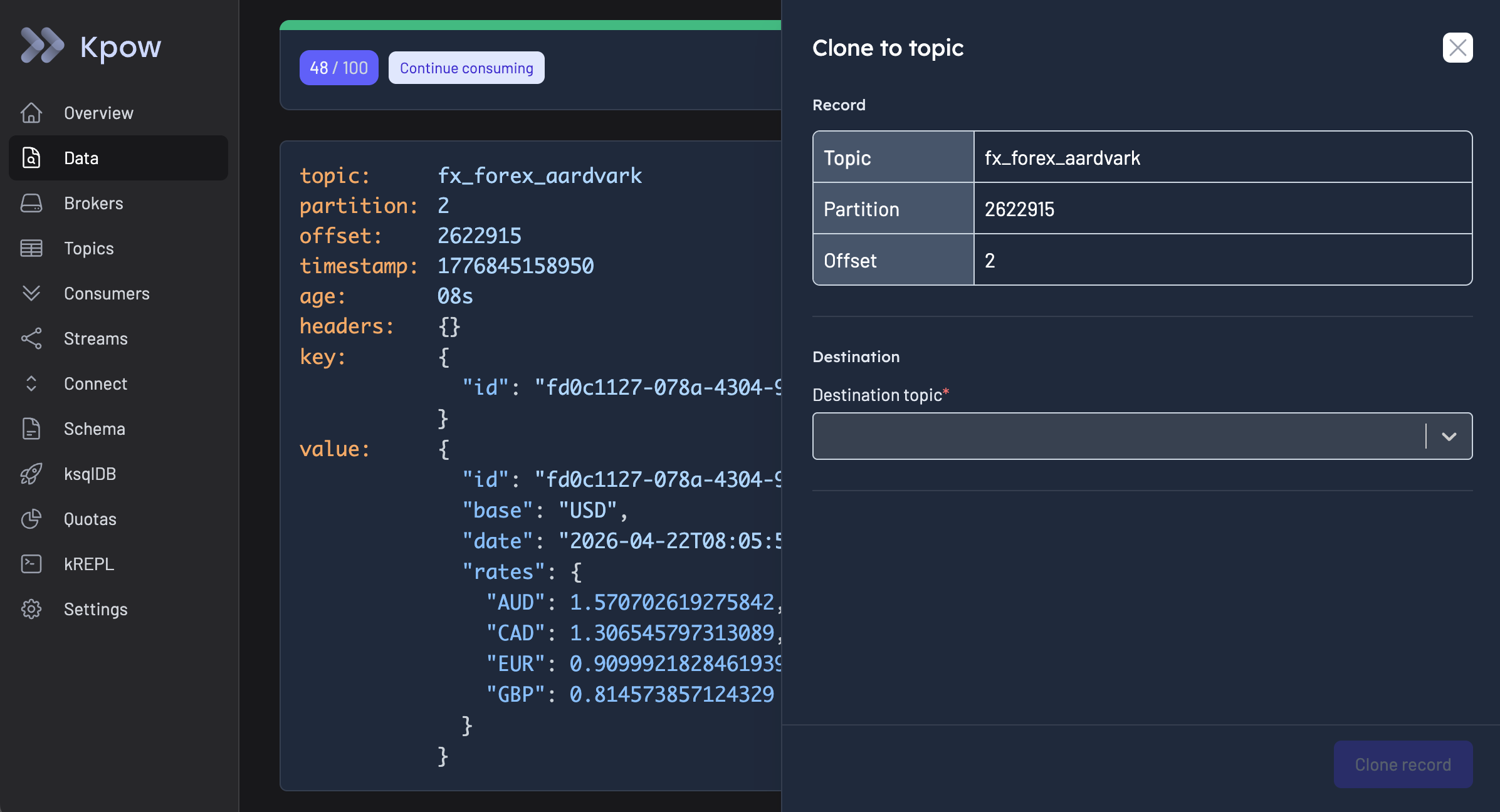Click the green consumption progress bar
The width and height of the screenshot is (1500, 812).
point(530,25)
